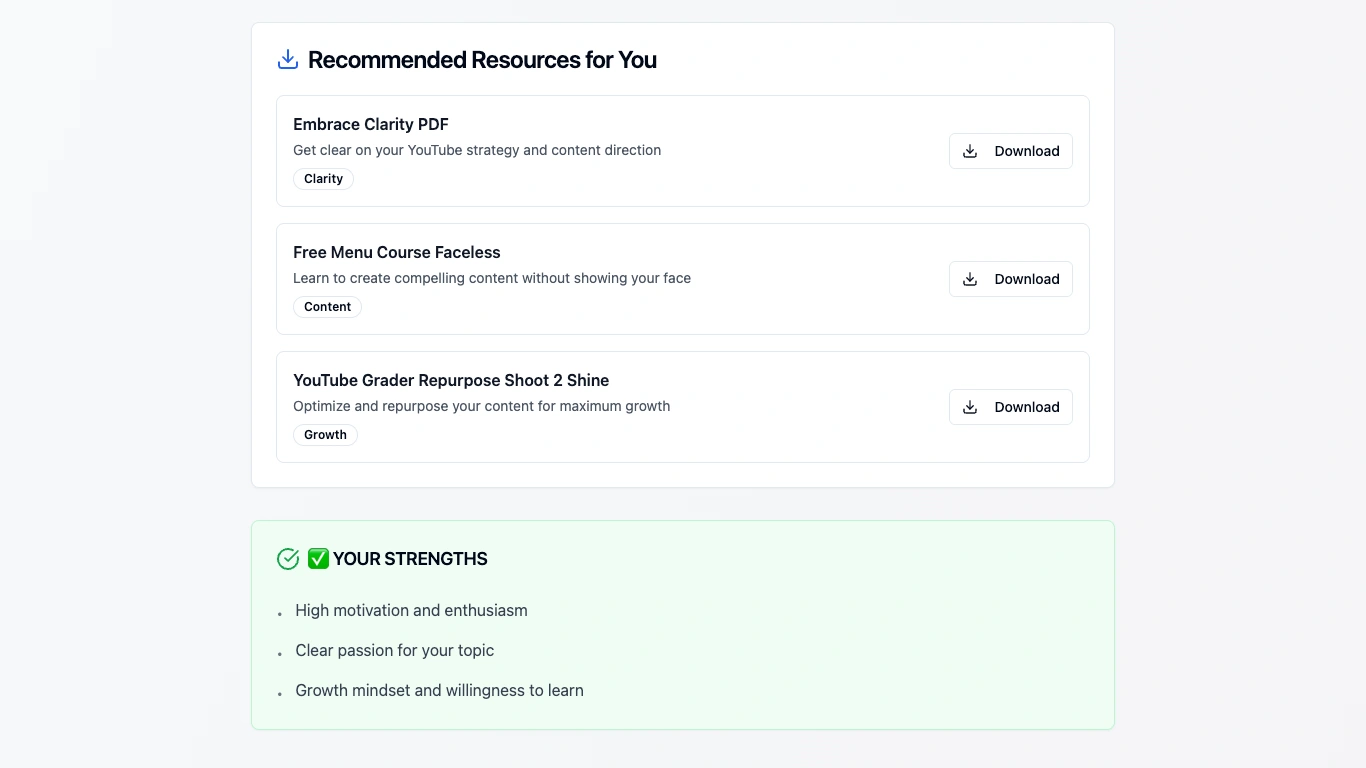Click download arrow icon for YouTube Grader resource
Image resolution: width=1366 pixels, height=768 pixels.
(x=970, y=407)
